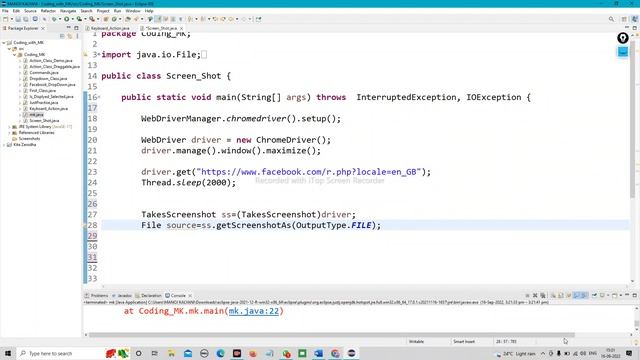Click Remove All Terminated Launches in Console
The width and height of the screenshot is (640, 360).
[542, 295]
